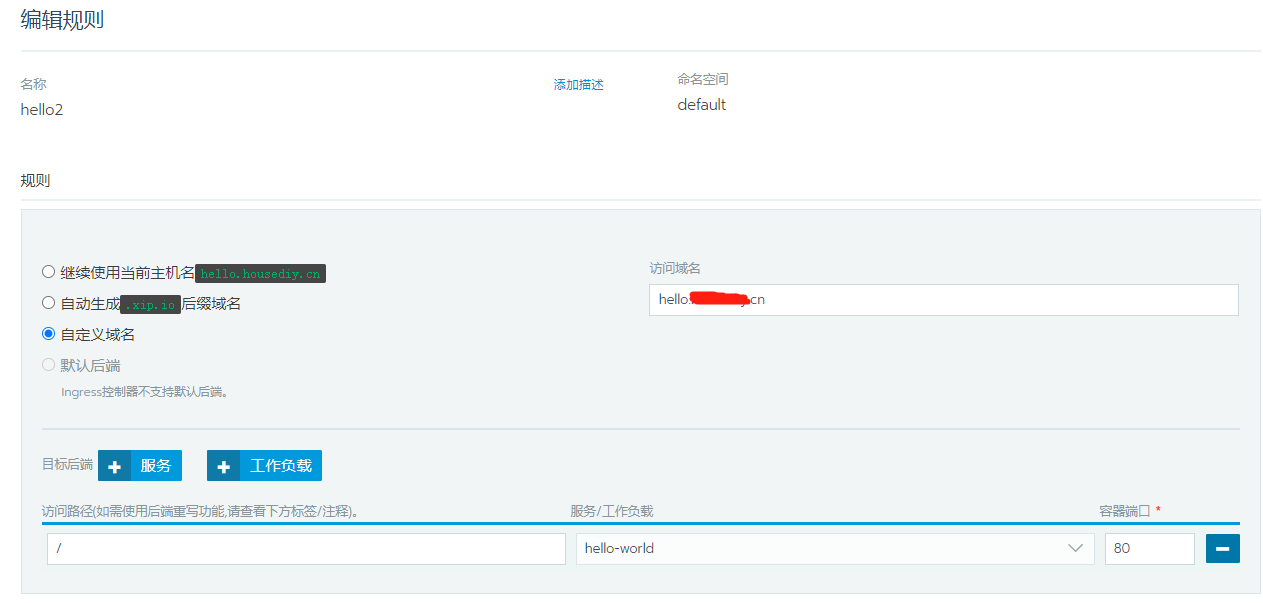
Task: Remove the hello-world rule with minus button
Action: point(1222,548)
